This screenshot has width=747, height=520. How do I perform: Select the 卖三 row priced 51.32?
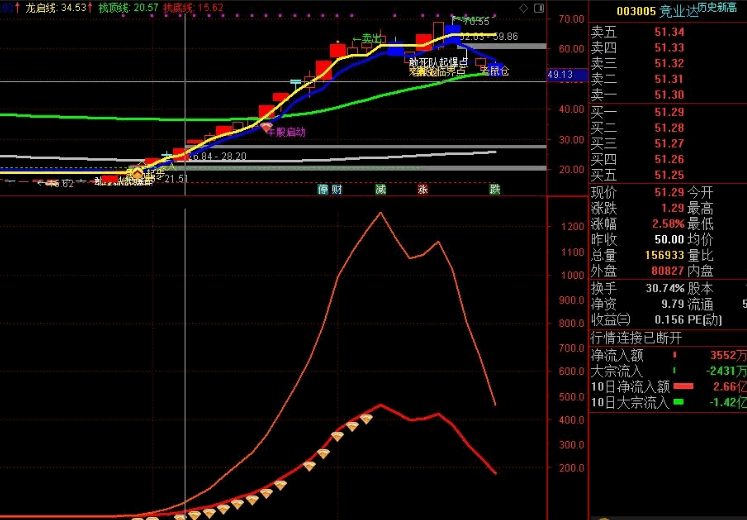pos(668,63)
